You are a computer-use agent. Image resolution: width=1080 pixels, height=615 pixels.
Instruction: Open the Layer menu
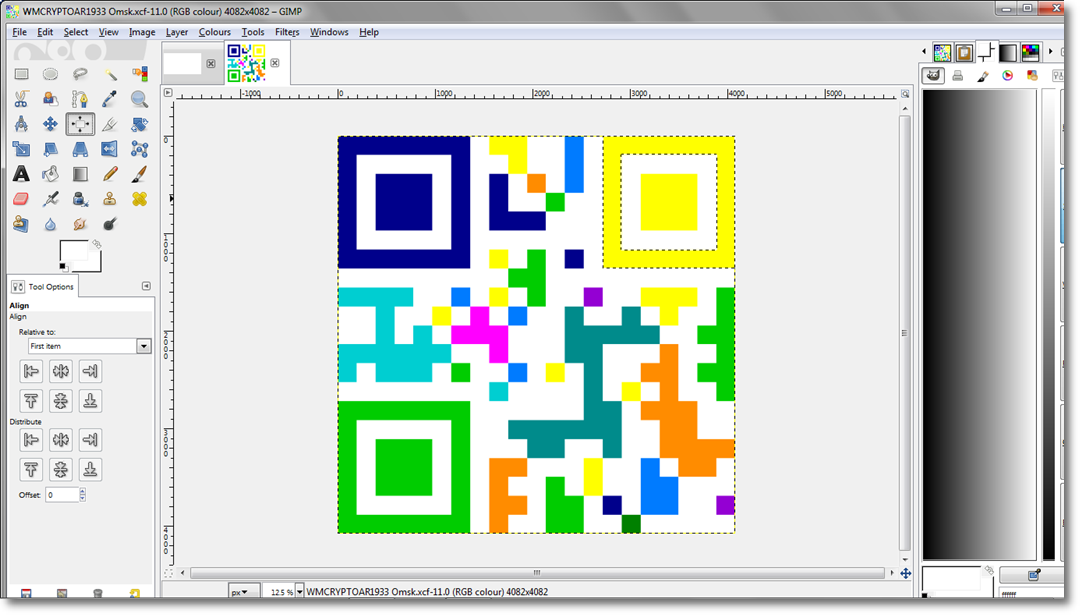tap(176, 32)
